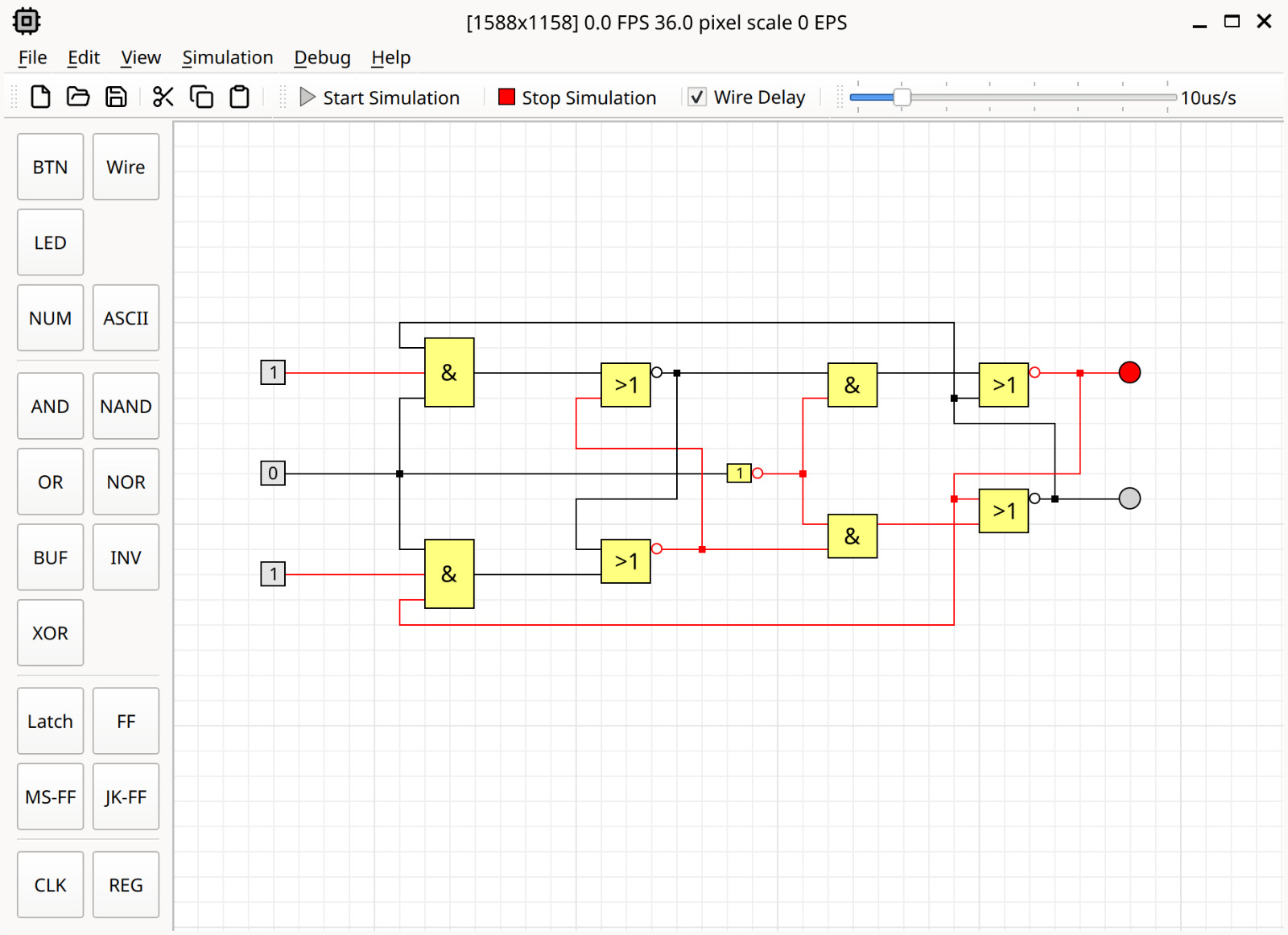Click the Save diskette icon

(x=117, y=97)
